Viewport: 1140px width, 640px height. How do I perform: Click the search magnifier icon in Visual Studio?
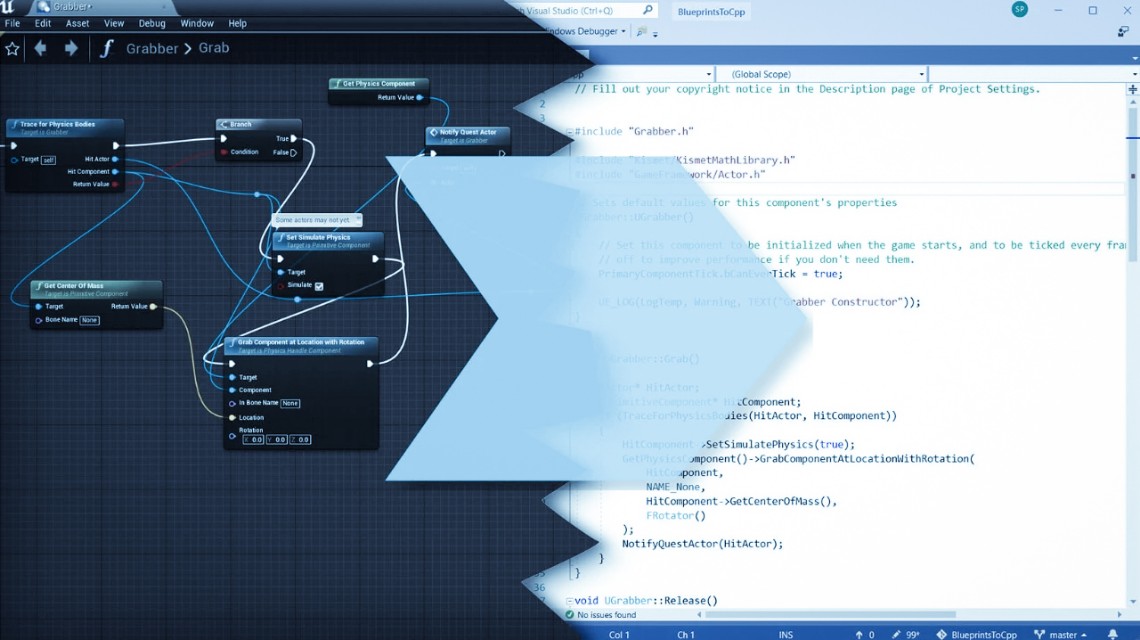click(648, 10)
